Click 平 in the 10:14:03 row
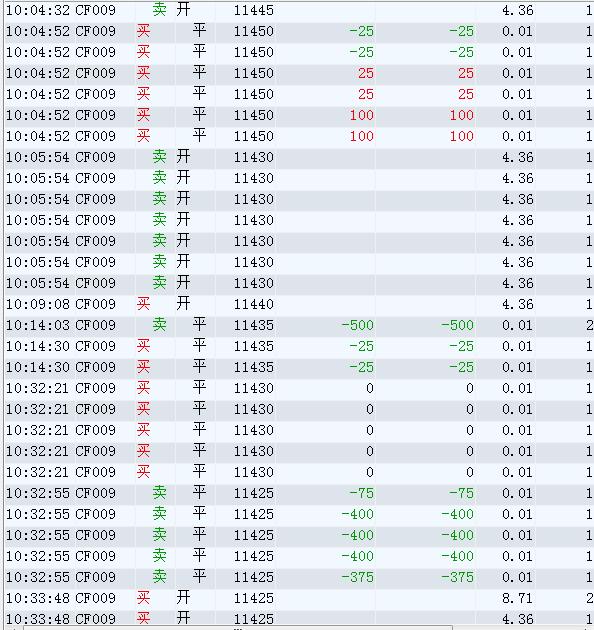Screen dimensions: 594x630 (x=199, y=324)
